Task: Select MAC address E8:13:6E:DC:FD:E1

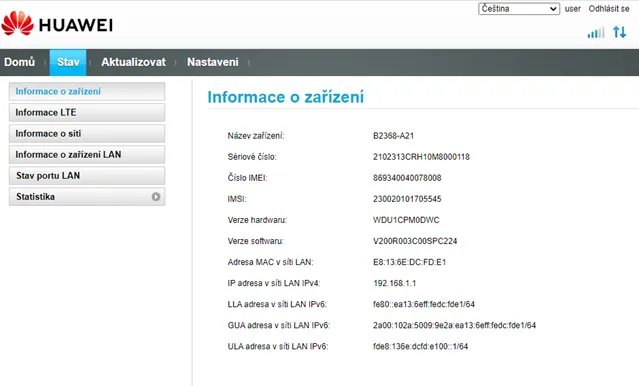Action: point(409,262)
